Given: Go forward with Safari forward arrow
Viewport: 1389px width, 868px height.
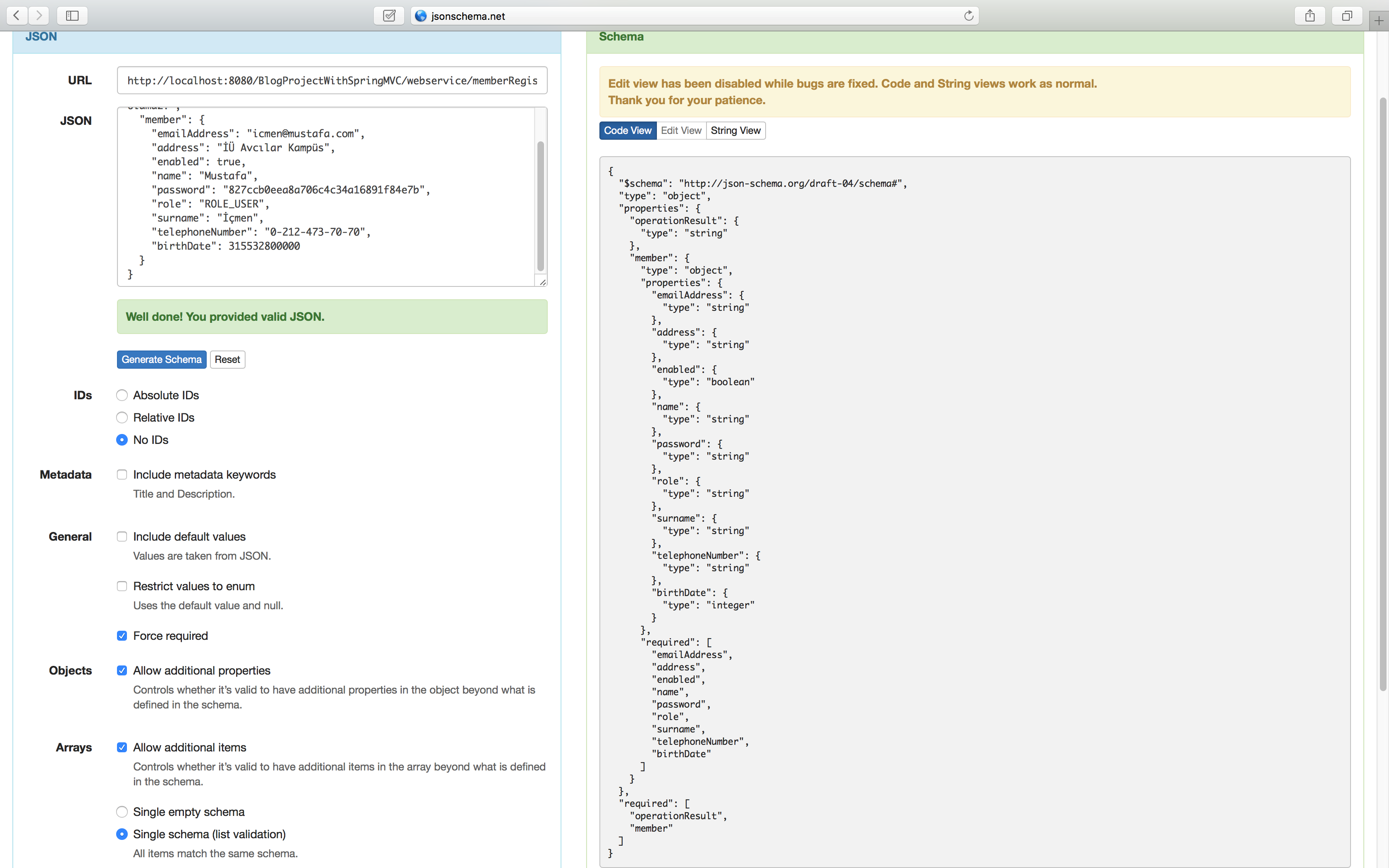Looking at the screenshot, I should (x=38, y=16).
